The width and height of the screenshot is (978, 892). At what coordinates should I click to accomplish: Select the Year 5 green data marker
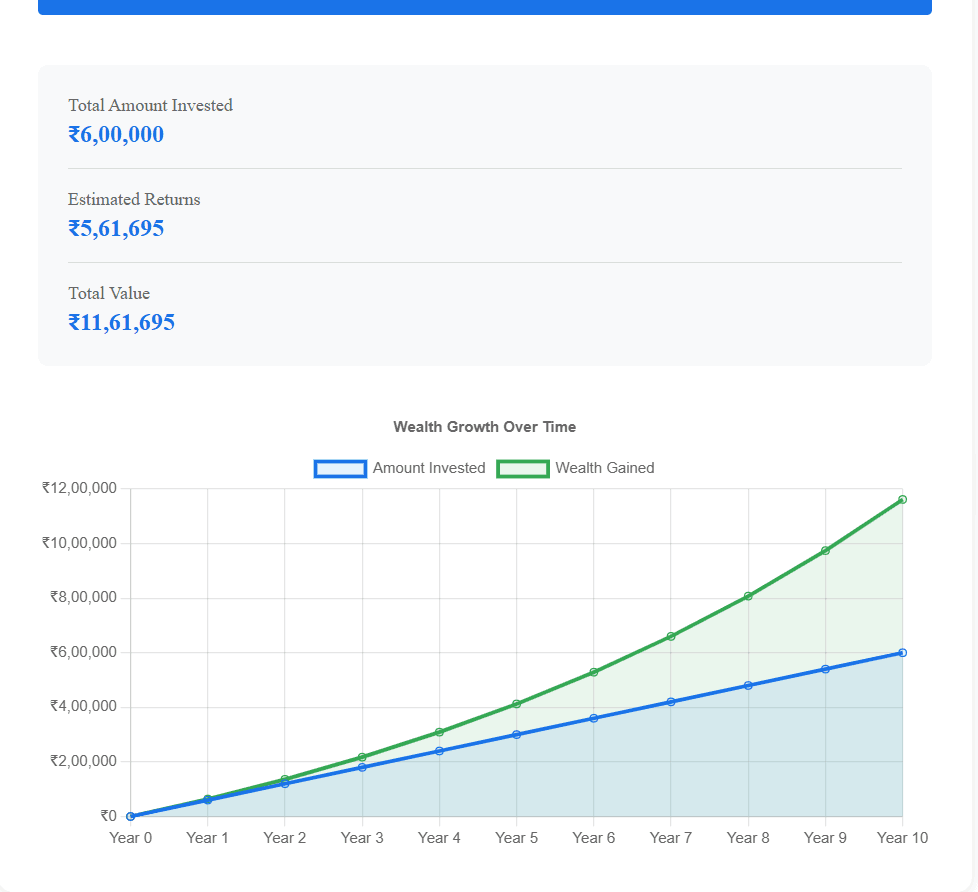[516, 702]
